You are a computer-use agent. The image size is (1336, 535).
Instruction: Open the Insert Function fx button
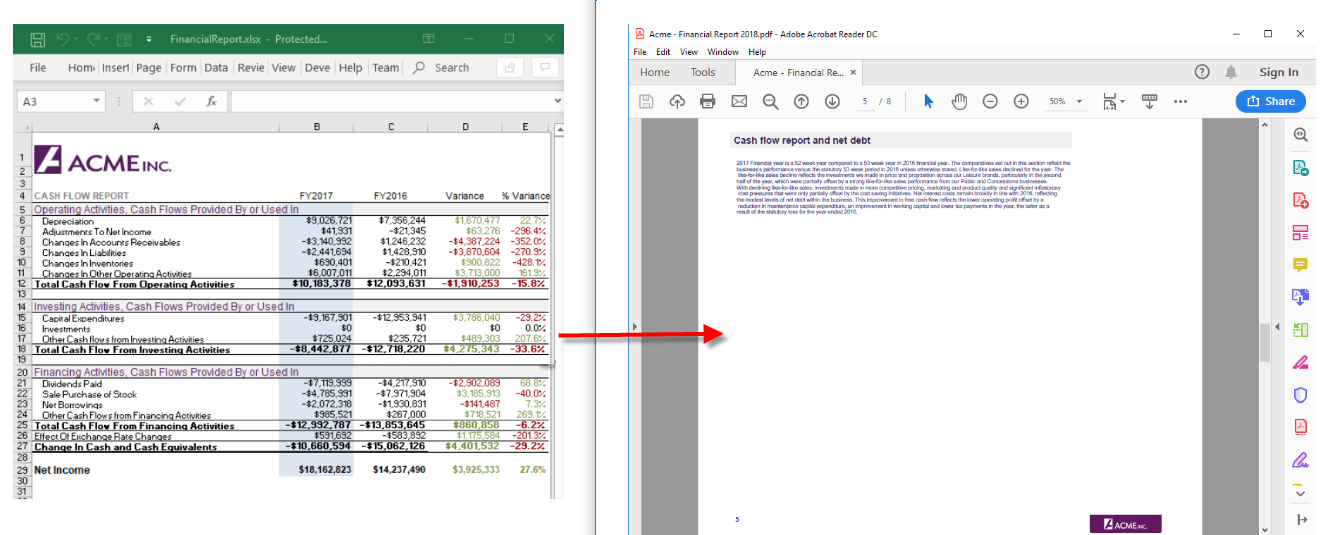(211, 101)
